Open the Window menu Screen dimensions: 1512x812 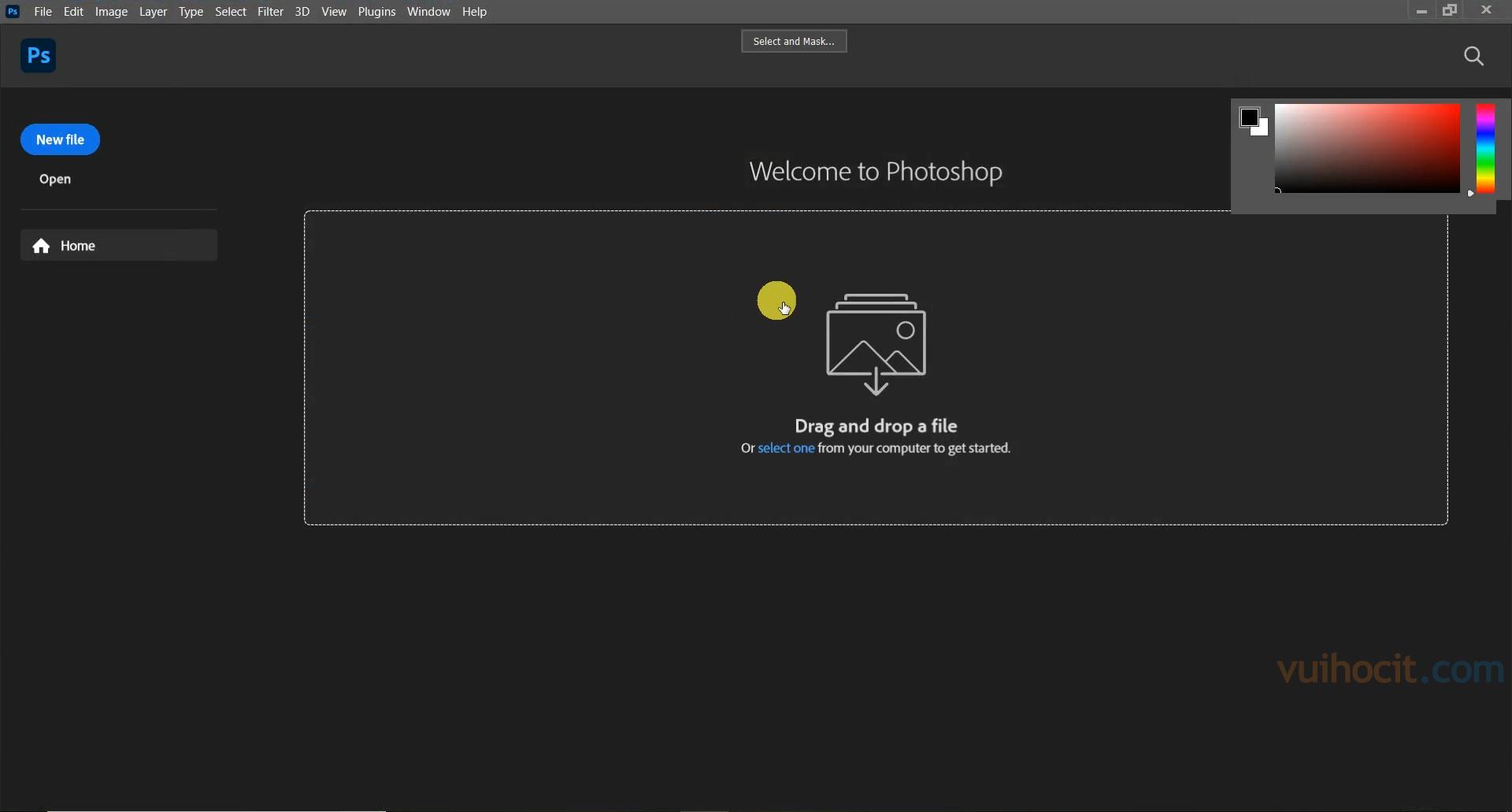429,12
